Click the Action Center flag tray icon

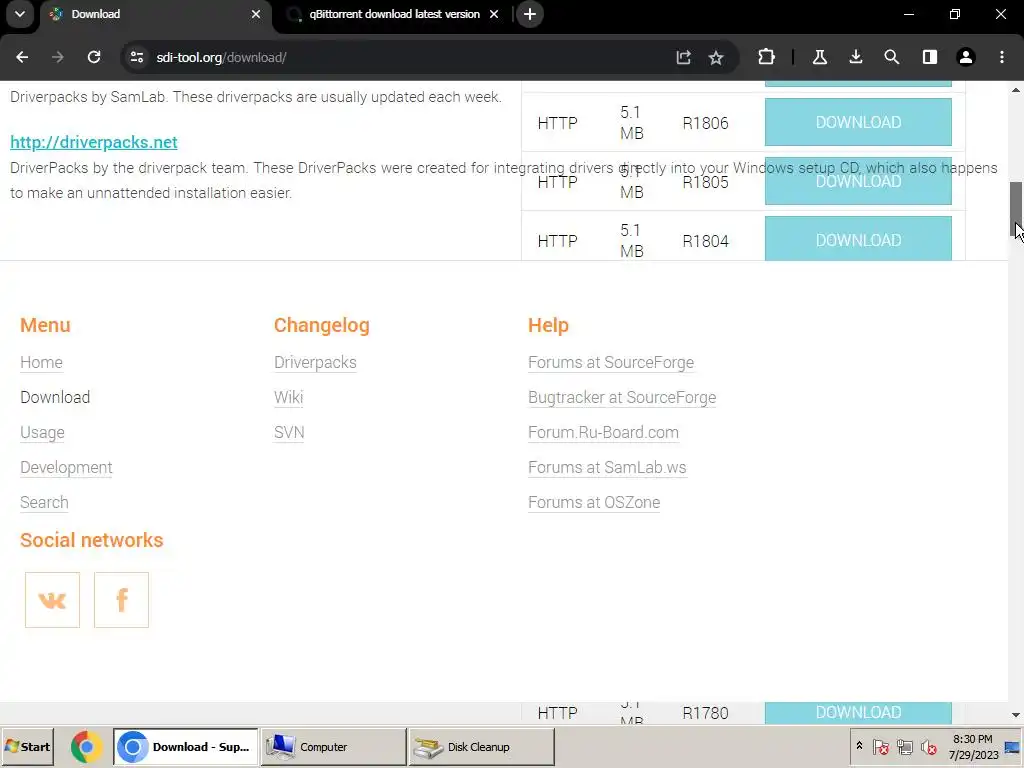(x=880, y=747)
